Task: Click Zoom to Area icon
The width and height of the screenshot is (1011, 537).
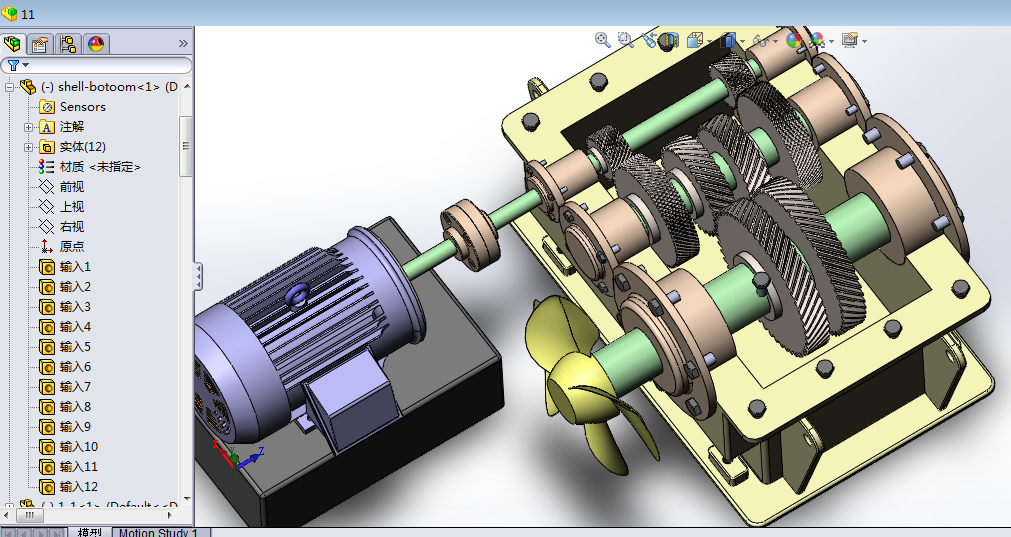Action: [625, 40]
